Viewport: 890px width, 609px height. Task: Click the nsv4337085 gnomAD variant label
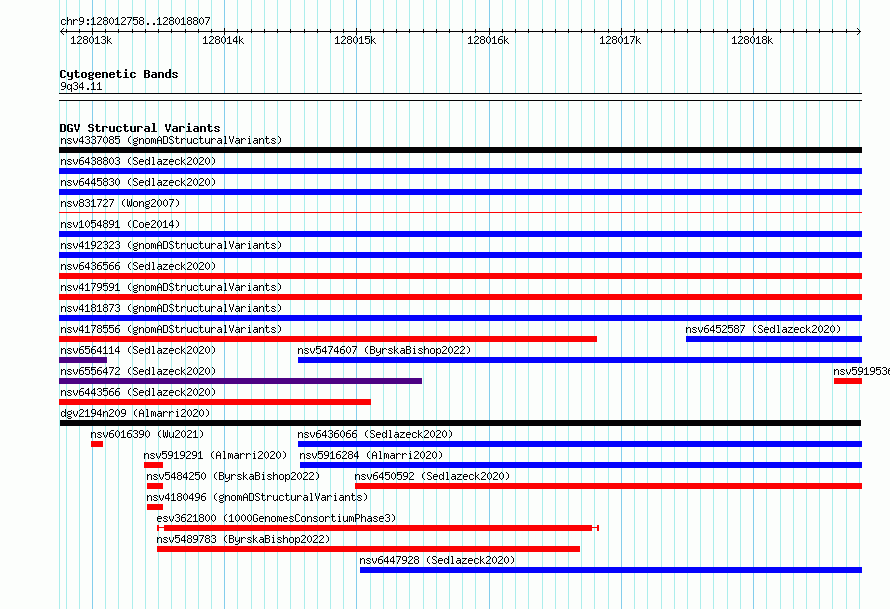171,140
